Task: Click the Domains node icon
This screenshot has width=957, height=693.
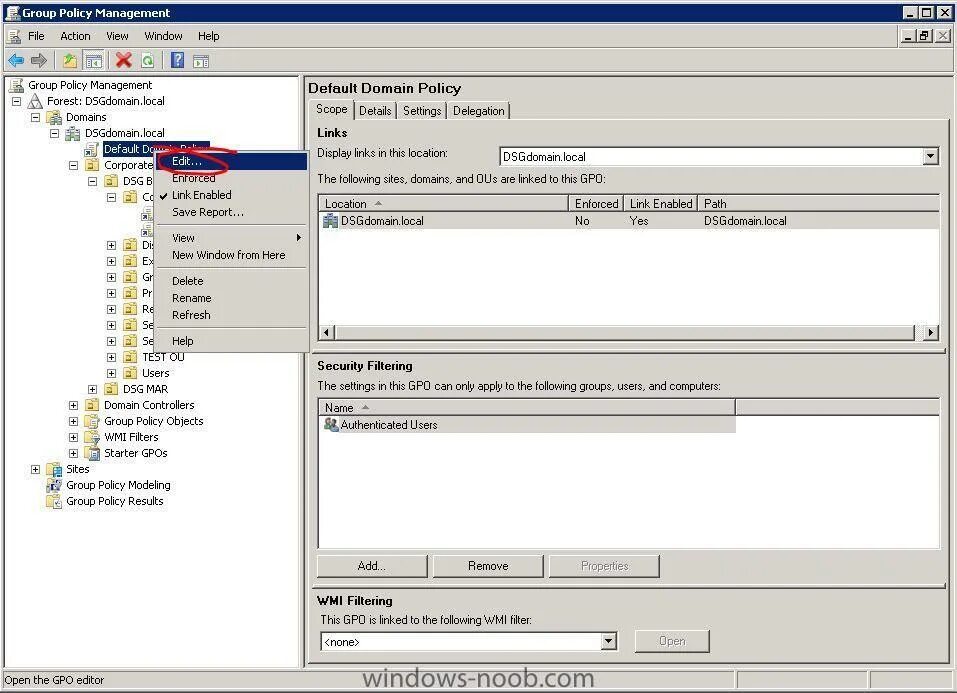Action: (x=54, y=117)
